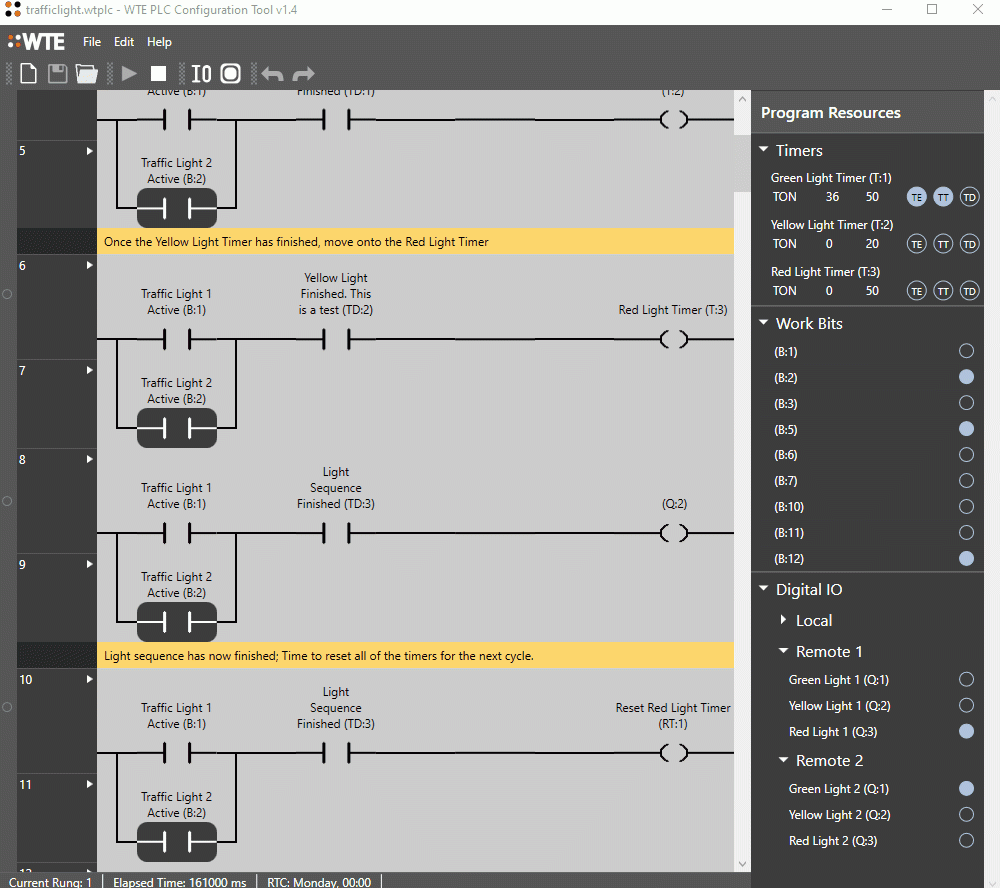Image resolution: width=1000 pixels, height=888 pixels.
Task: Toggle Red Light 2 (Q:3) indicator
Action: 966,841
